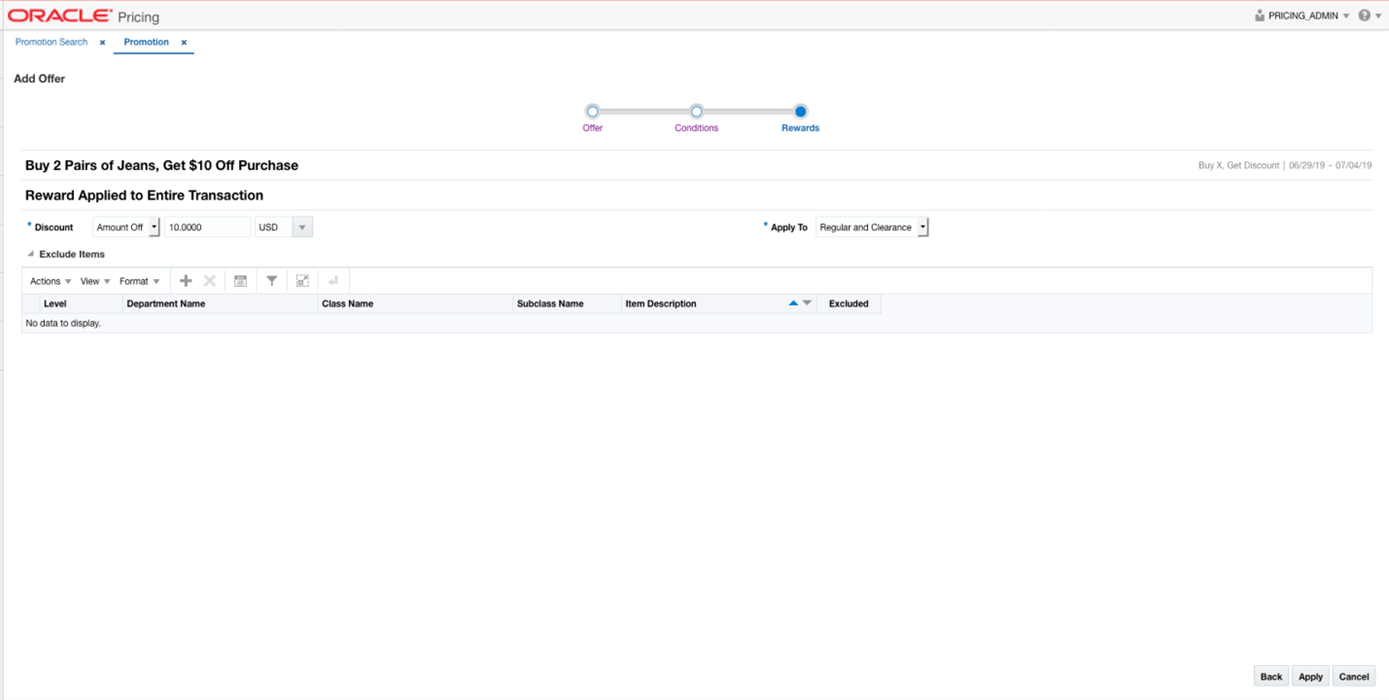The height and width of the screenshot is (700, 1389).
Task: Click the sort ascending arrow on Item Description
Action: click(793, 303)
